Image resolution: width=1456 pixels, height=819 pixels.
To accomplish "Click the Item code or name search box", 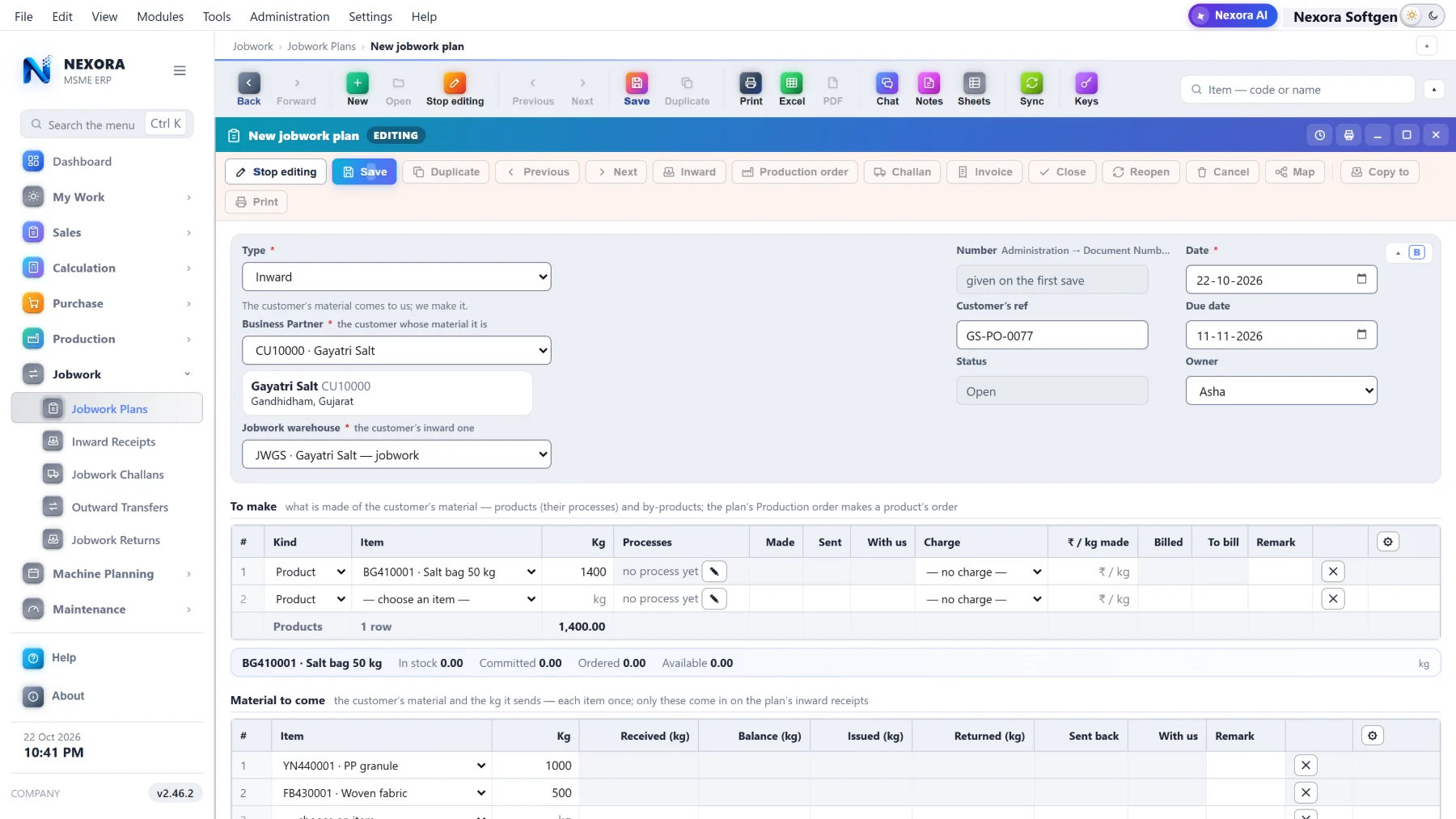I will point(1297,90).
